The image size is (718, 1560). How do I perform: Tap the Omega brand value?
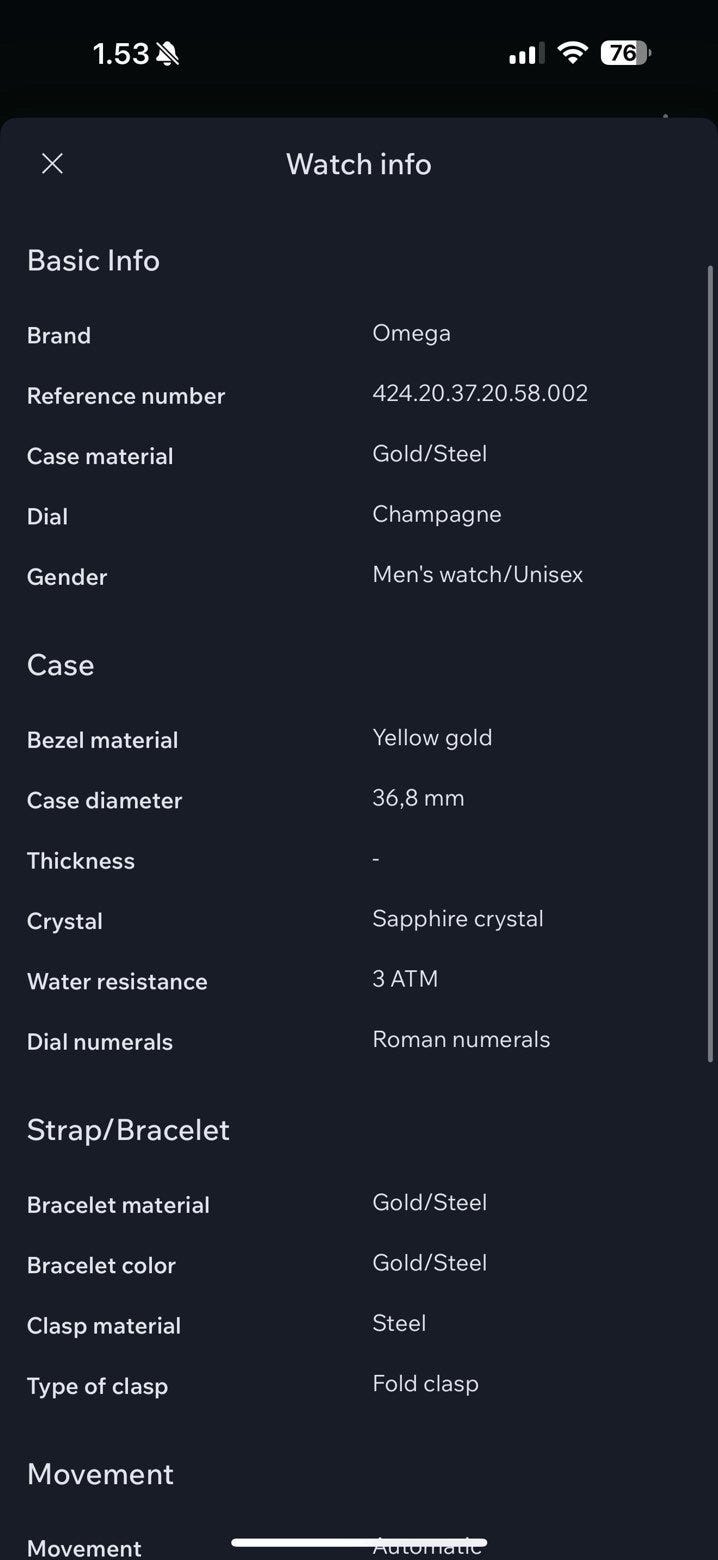[x=411, y=333]
